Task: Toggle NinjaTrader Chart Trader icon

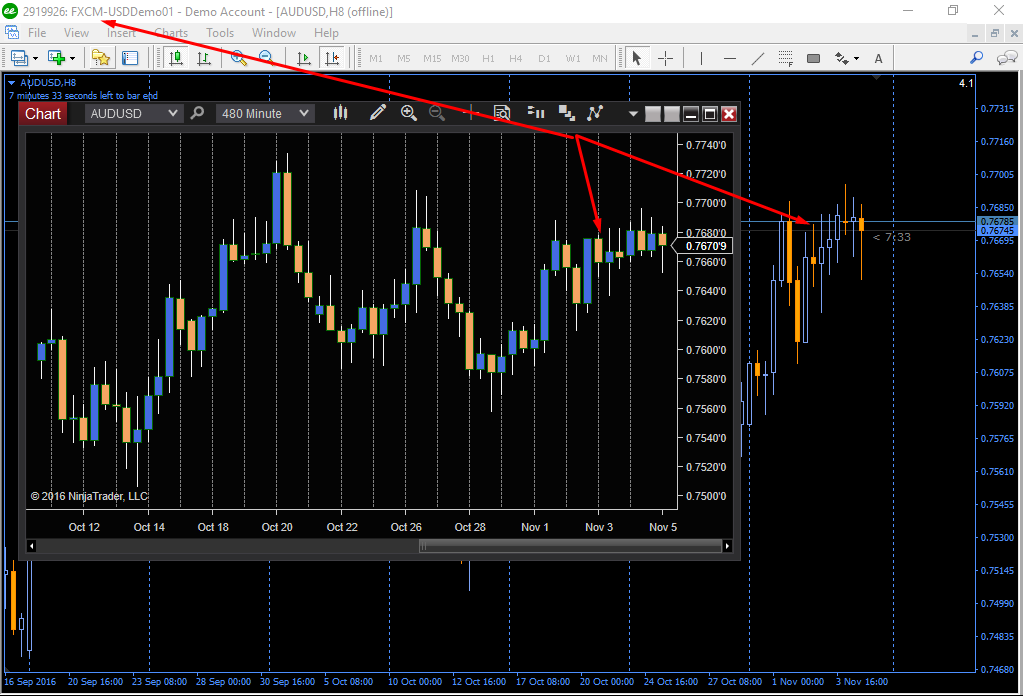Action: click(x=536, y=113)
